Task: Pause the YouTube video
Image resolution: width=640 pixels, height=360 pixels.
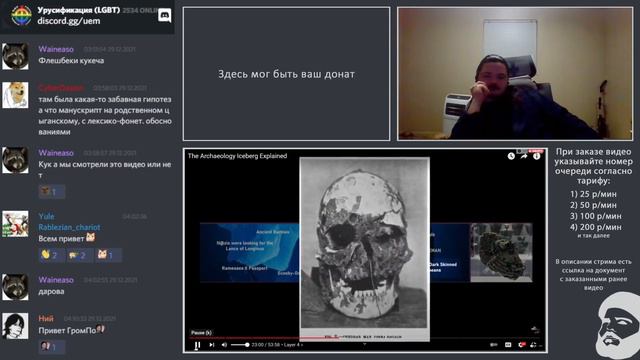Action: click(197, 345)
